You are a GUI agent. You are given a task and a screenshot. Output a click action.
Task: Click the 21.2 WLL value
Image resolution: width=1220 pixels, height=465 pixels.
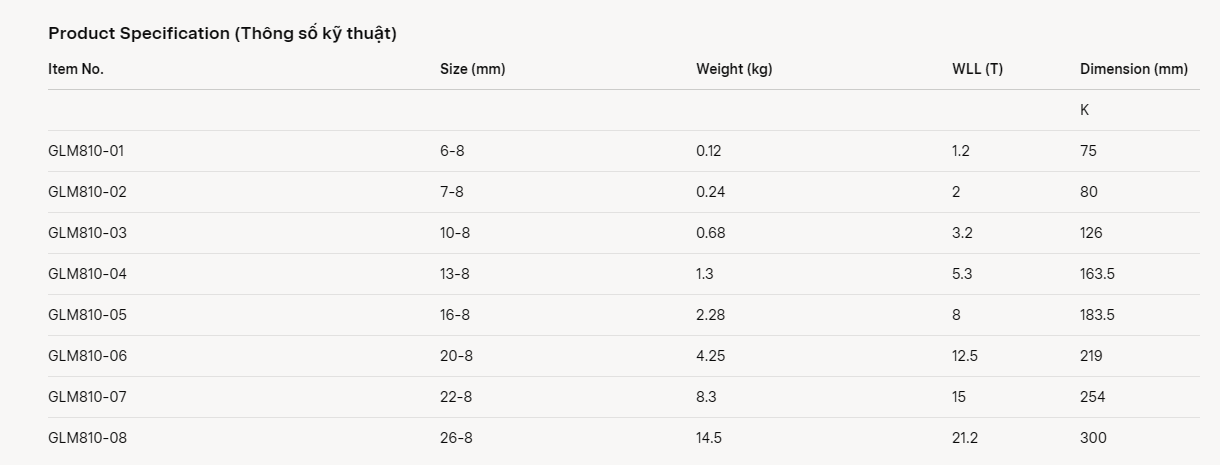pyautogui.click(x=966, y=438)
